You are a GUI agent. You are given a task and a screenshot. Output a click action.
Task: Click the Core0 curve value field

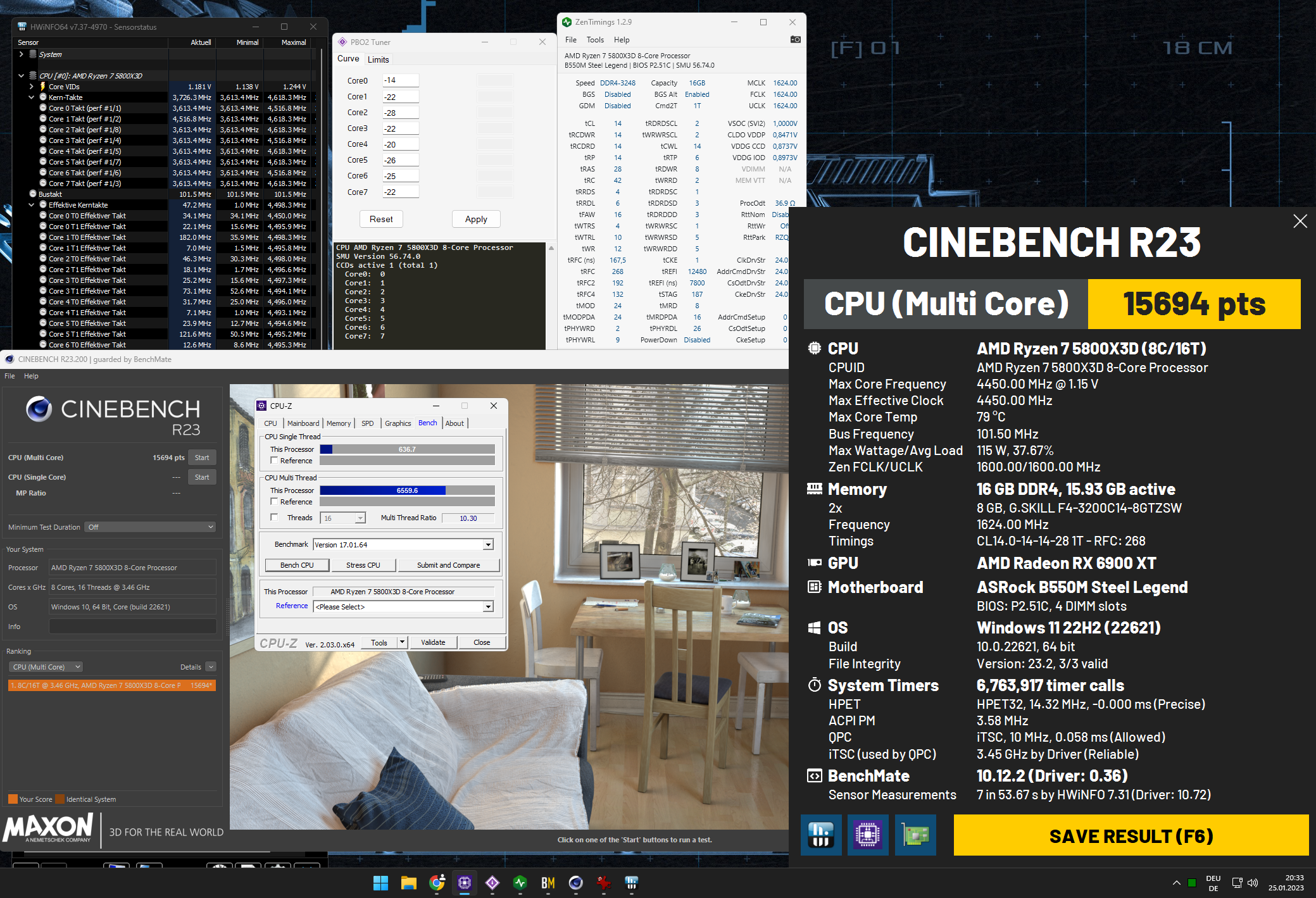coord(400,80)
